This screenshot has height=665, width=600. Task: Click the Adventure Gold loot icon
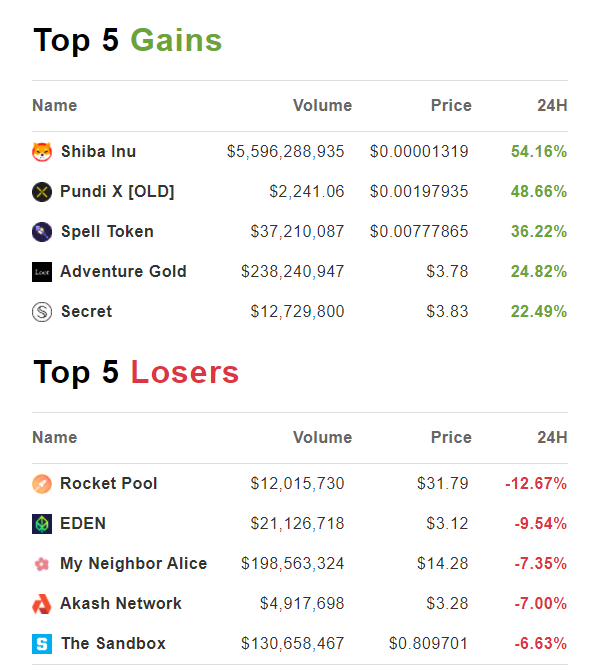[41, 272]
